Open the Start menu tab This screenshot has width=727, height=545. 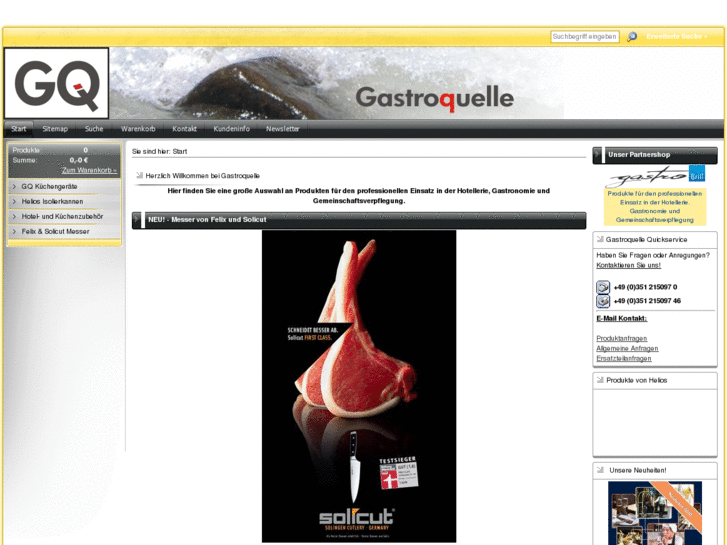coord(19,129)
